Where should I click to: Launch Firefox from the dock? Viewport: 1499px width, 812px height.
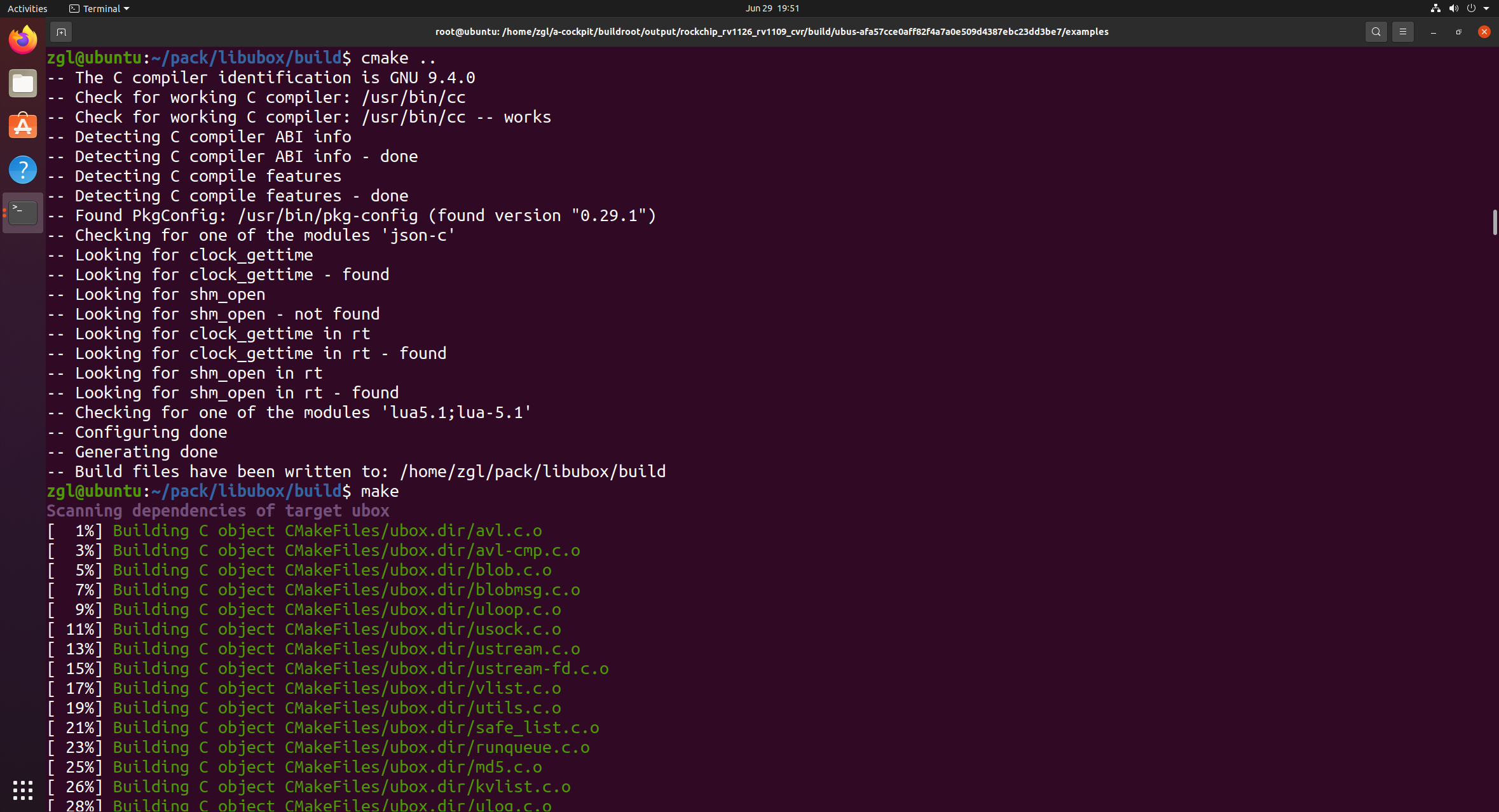22,39
